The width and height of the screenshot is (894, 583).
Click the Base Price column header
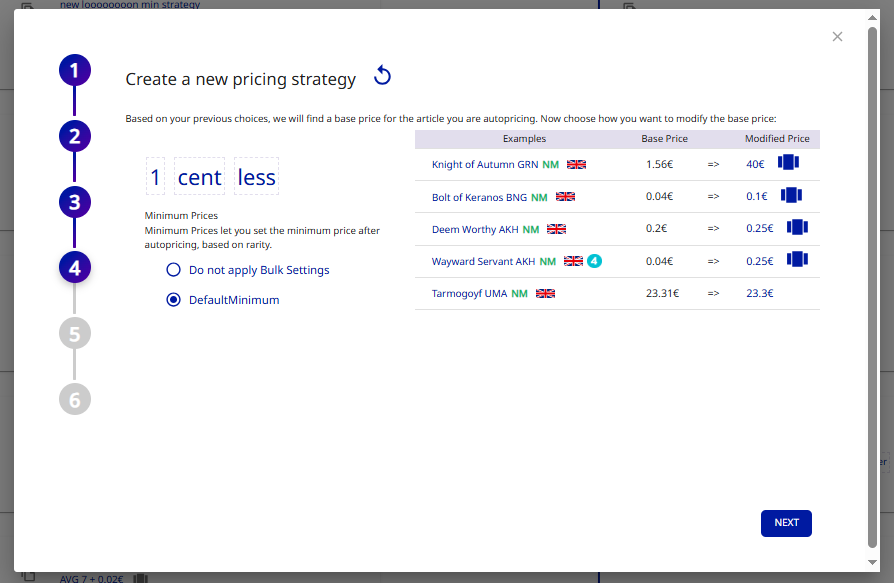[664, 138]
